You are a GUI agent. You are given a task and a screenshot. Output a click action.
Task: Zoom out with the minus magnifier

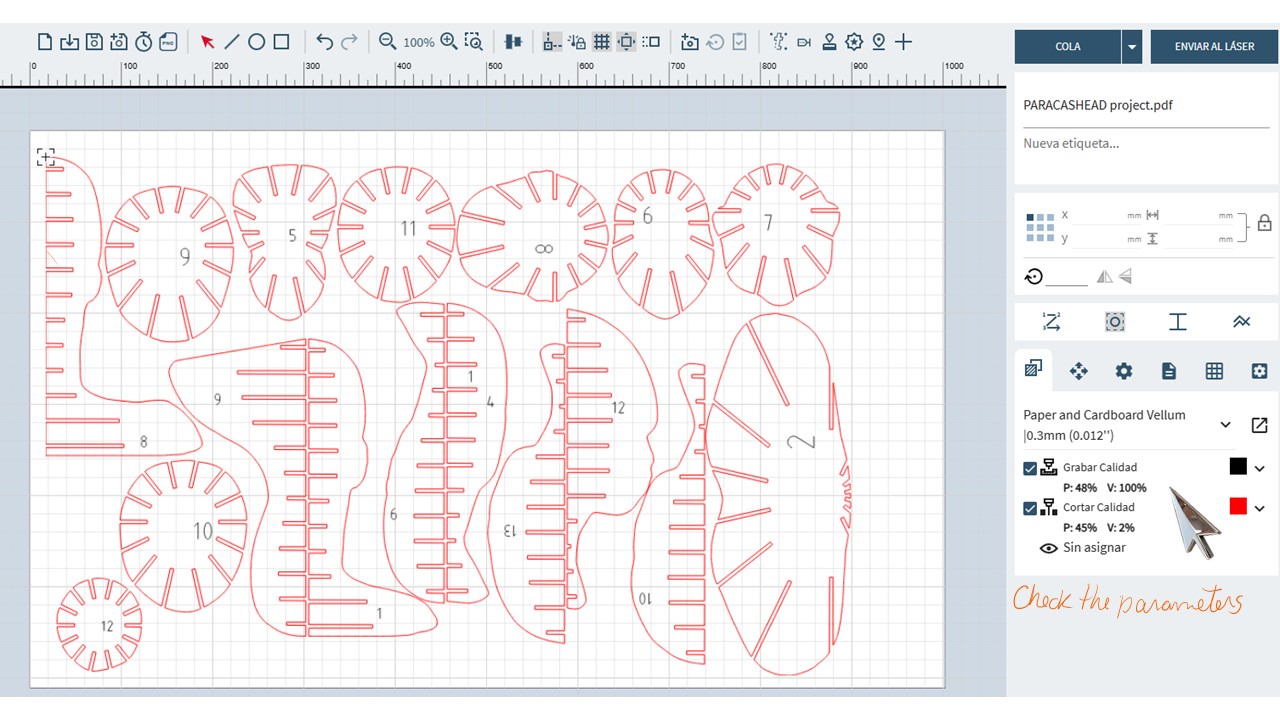click(387, 42)
